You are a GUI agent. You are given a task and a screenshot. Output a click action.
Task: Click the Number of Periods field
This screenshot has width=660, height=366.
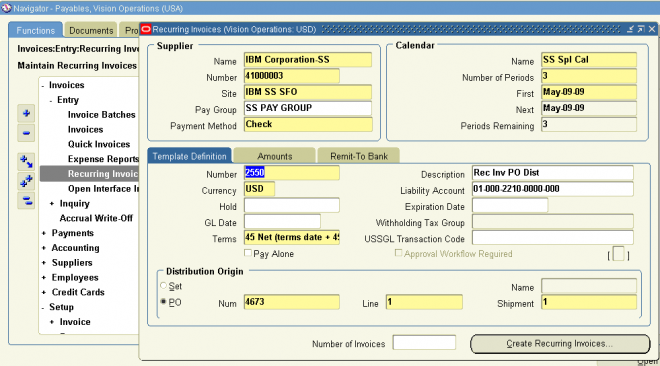coord(589,76)
